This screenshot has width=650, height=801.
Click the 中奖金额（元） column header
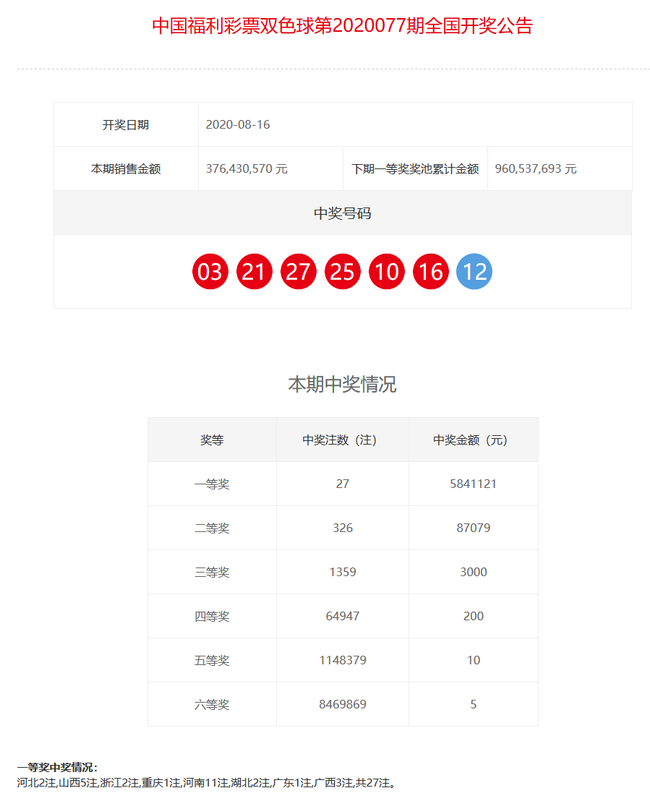click(x=473, y=440)
